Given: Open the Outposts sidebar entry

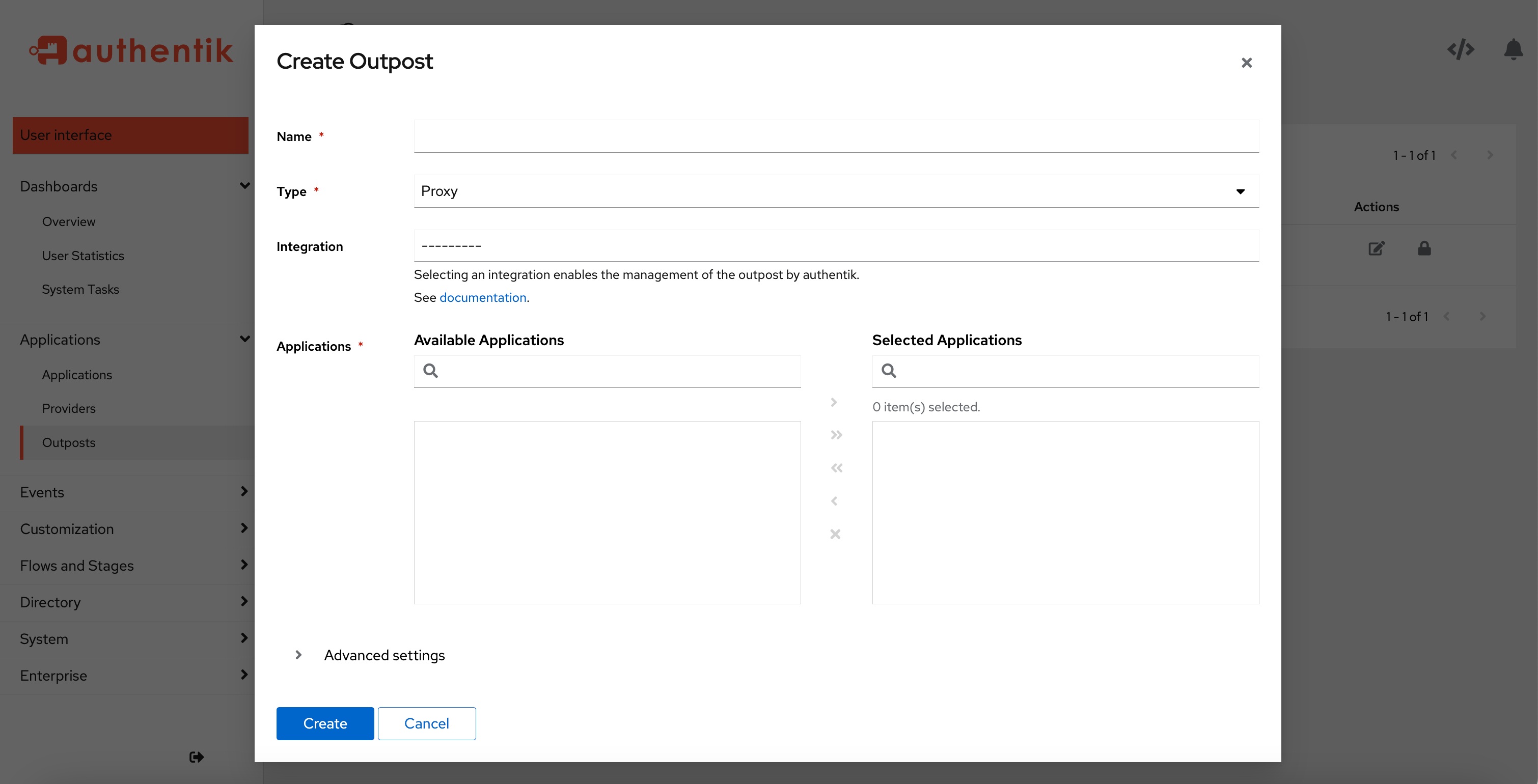Looking at the screenshot, I should 69,442.
